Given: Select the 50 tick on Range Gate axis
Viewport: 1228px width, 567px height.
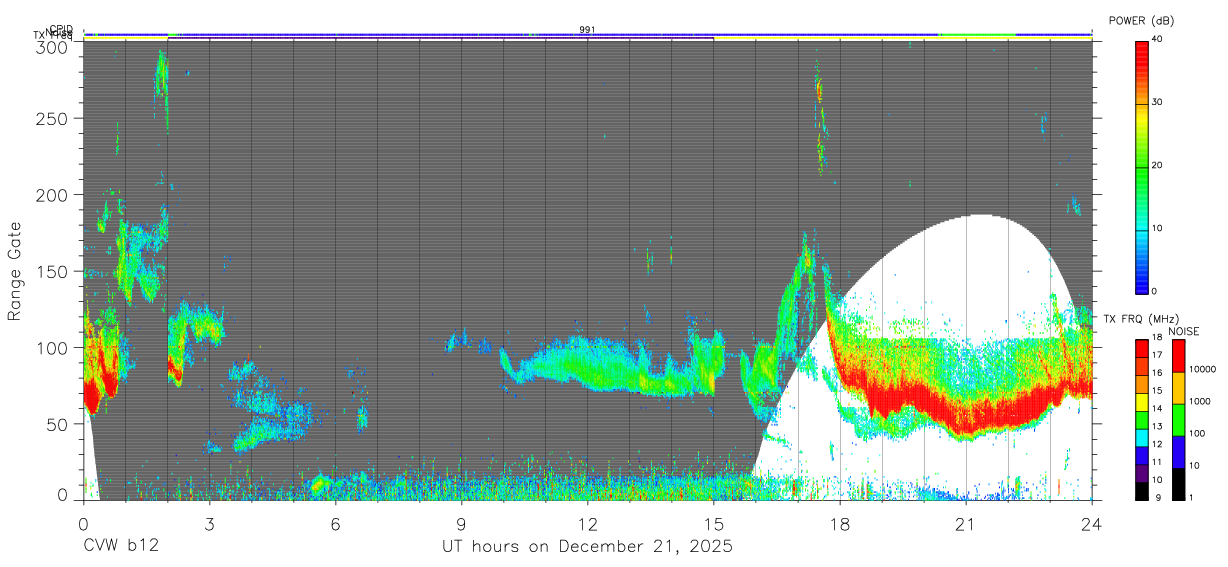Looking at the screenshot, I should pyautogui.click(x=56, y=424).
